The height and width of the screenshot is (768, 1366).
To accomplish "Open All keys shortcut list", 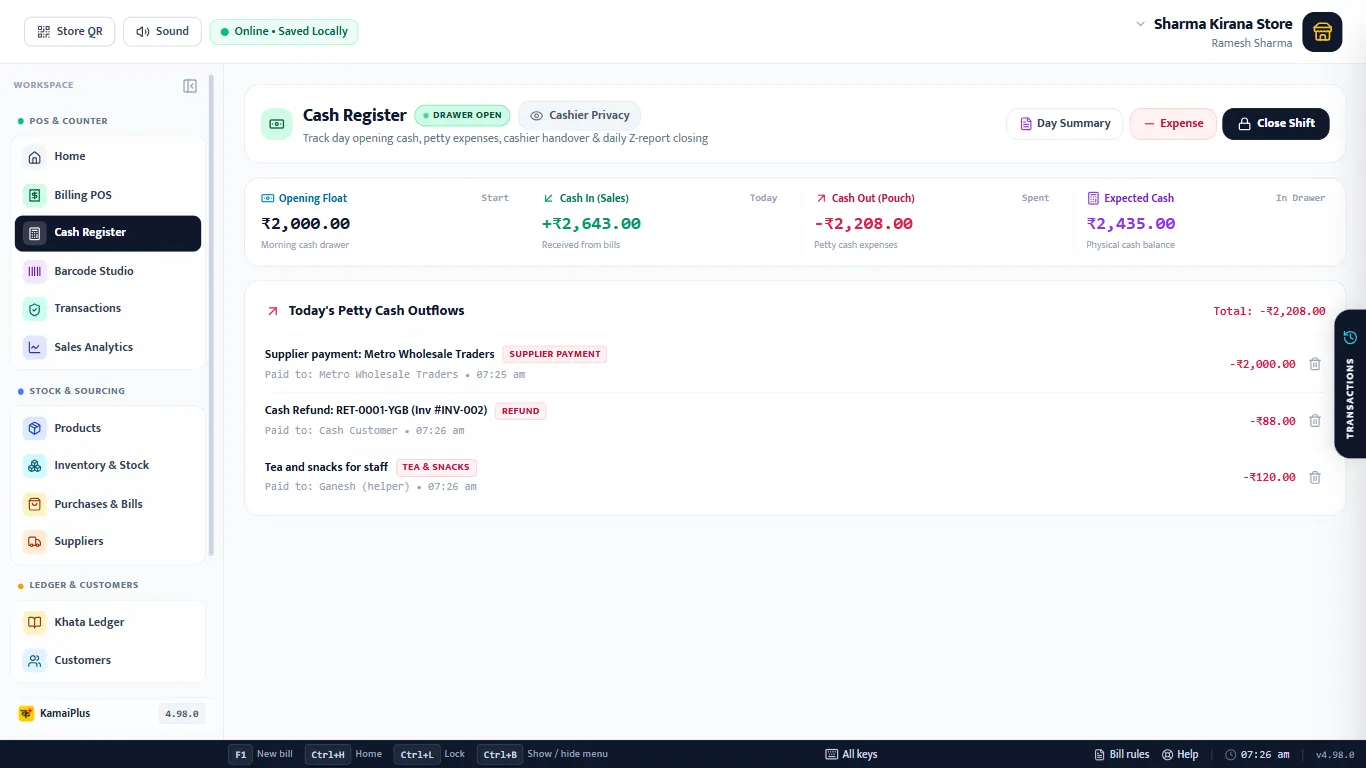I will click(851, 754).
